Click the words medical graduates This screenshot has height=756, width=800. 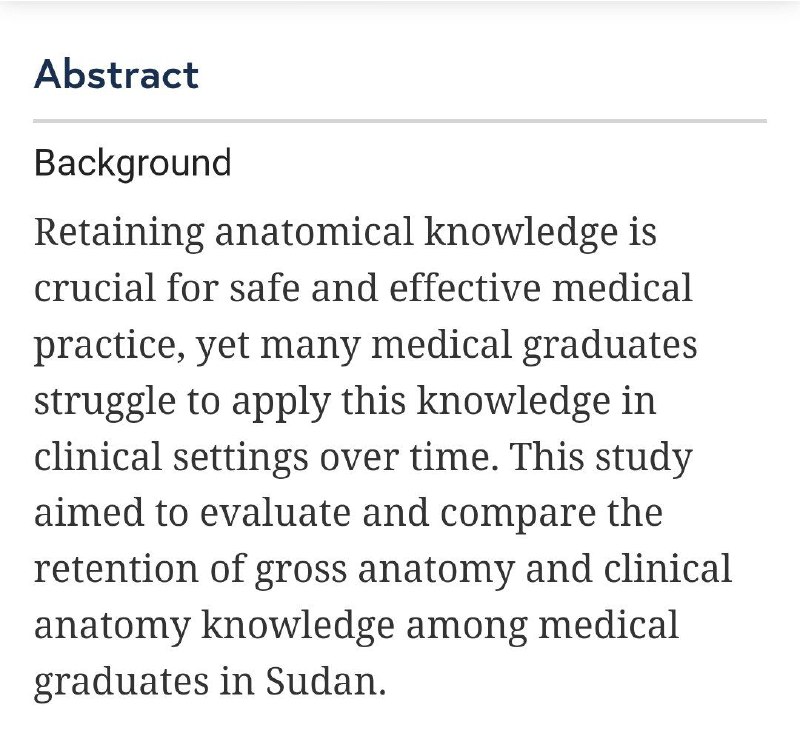click(534, 346)
